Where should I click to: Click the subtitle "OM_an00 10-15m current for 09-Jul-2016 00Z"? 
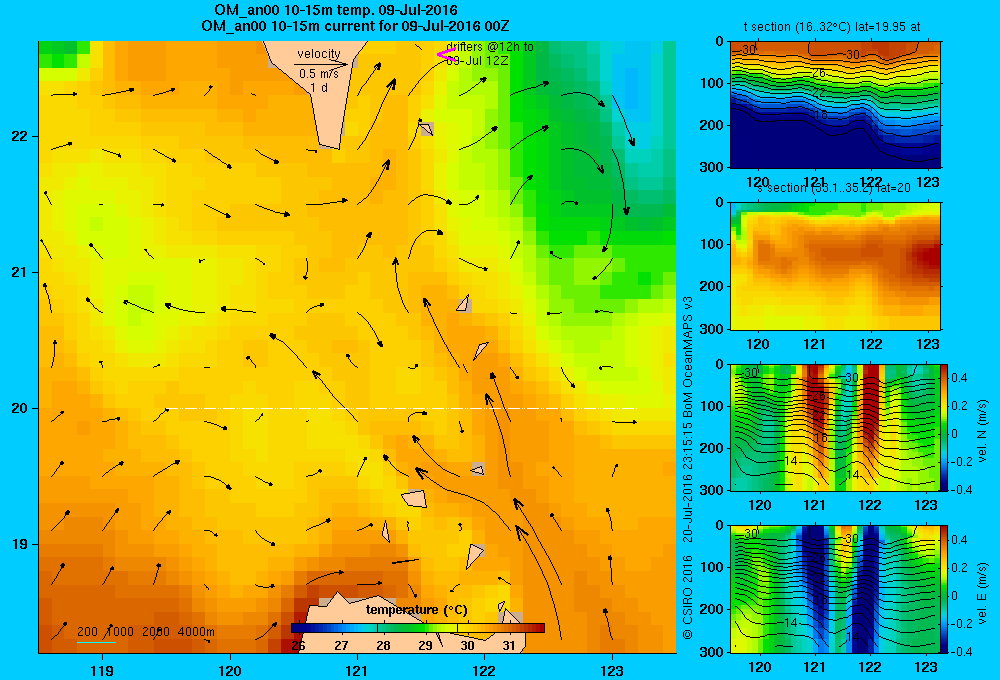(355, 26)
